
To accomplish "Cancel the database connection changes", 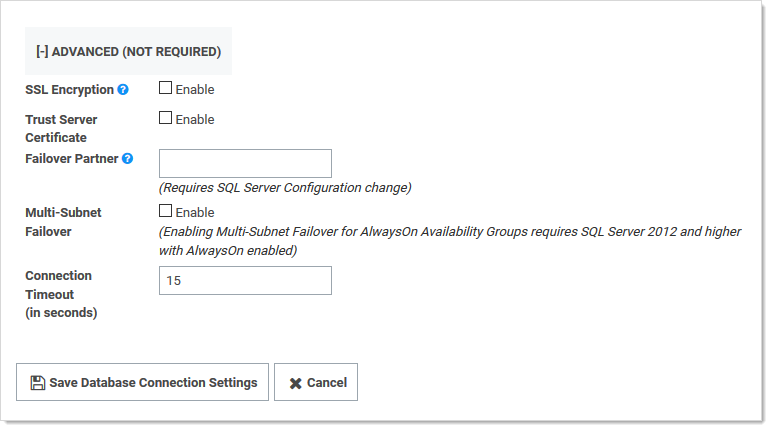I will 316,382.
